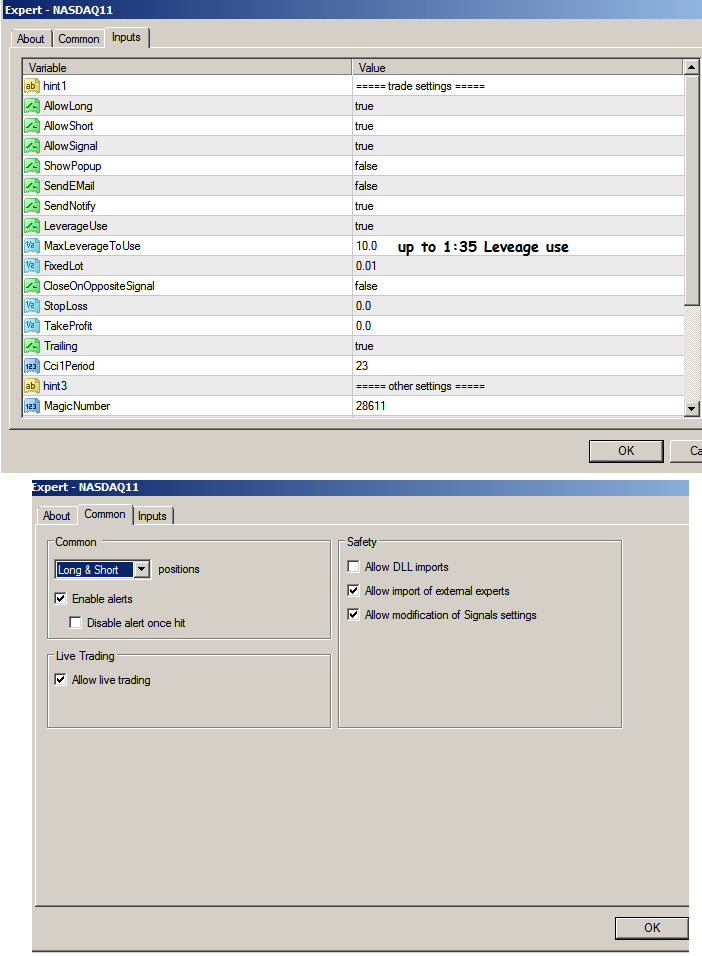702x956 pixels.
Task: Click the SendNotify boolean icon
Action: point(32,206)
